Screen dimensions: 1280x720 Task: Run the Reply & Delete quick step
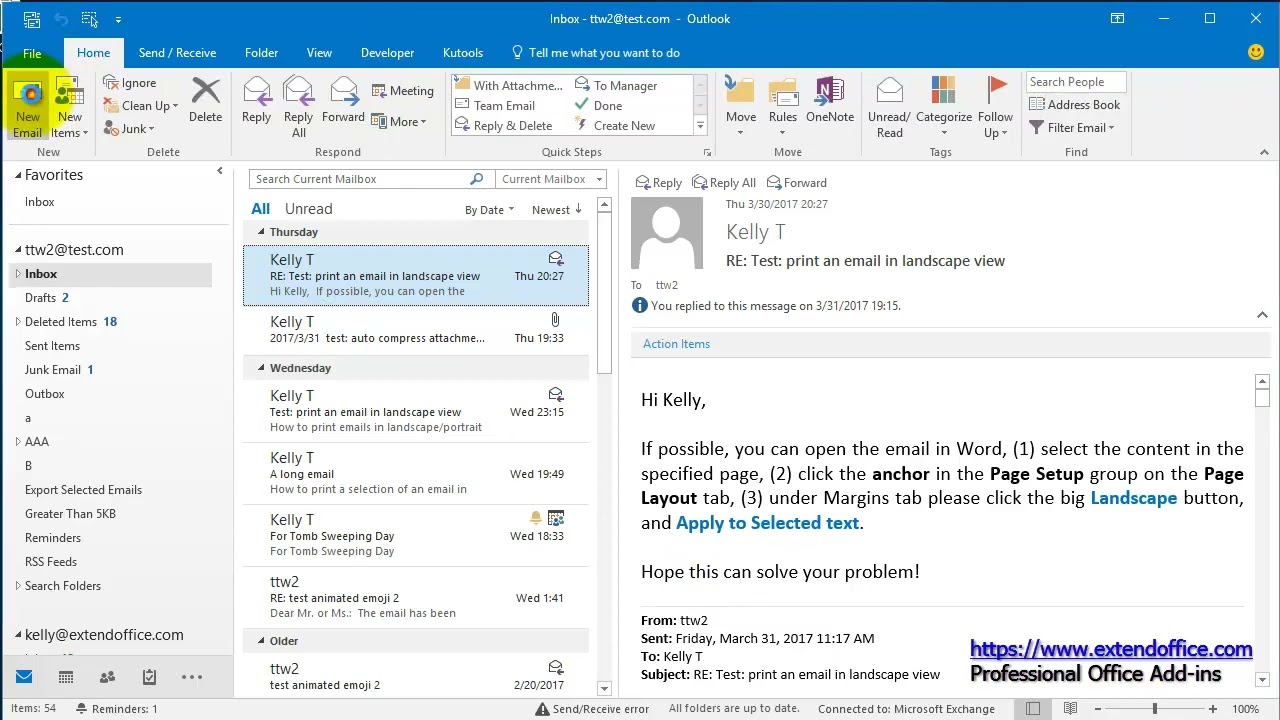pos(503,125)
